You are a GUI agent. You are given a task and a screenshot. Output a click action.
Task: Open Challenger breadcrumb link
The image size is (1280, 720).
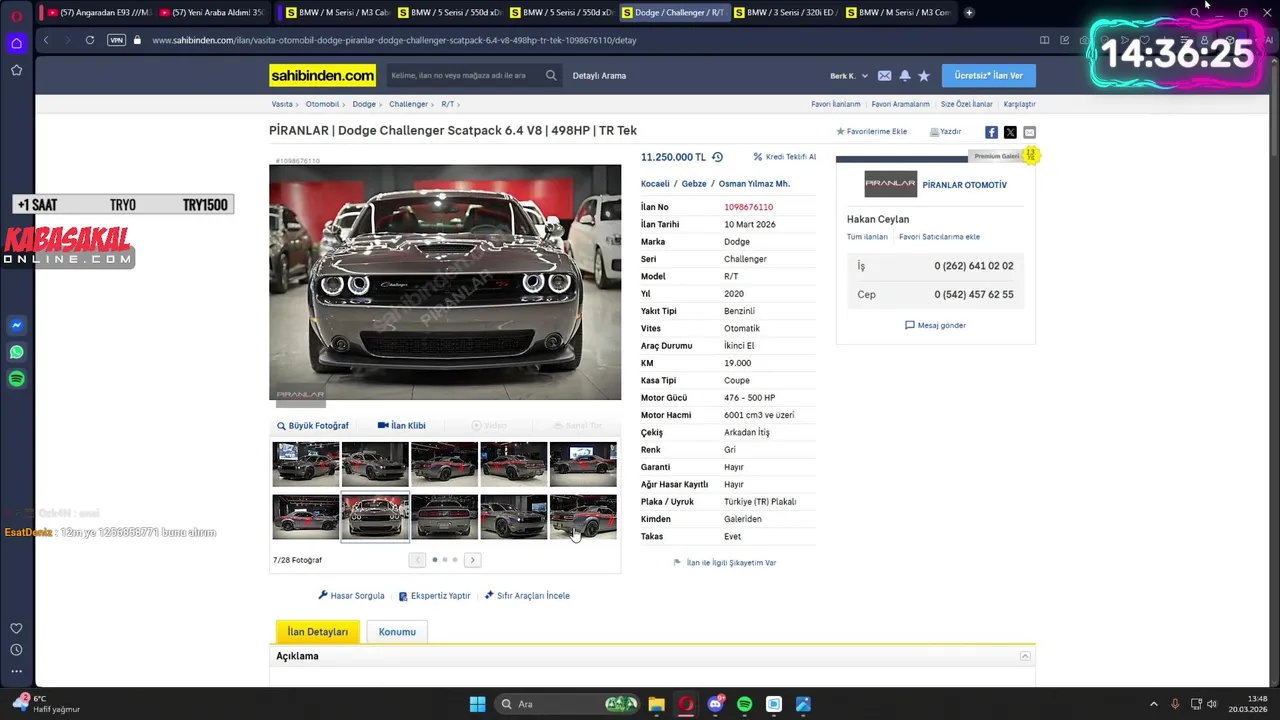click(x=408, y=104)
